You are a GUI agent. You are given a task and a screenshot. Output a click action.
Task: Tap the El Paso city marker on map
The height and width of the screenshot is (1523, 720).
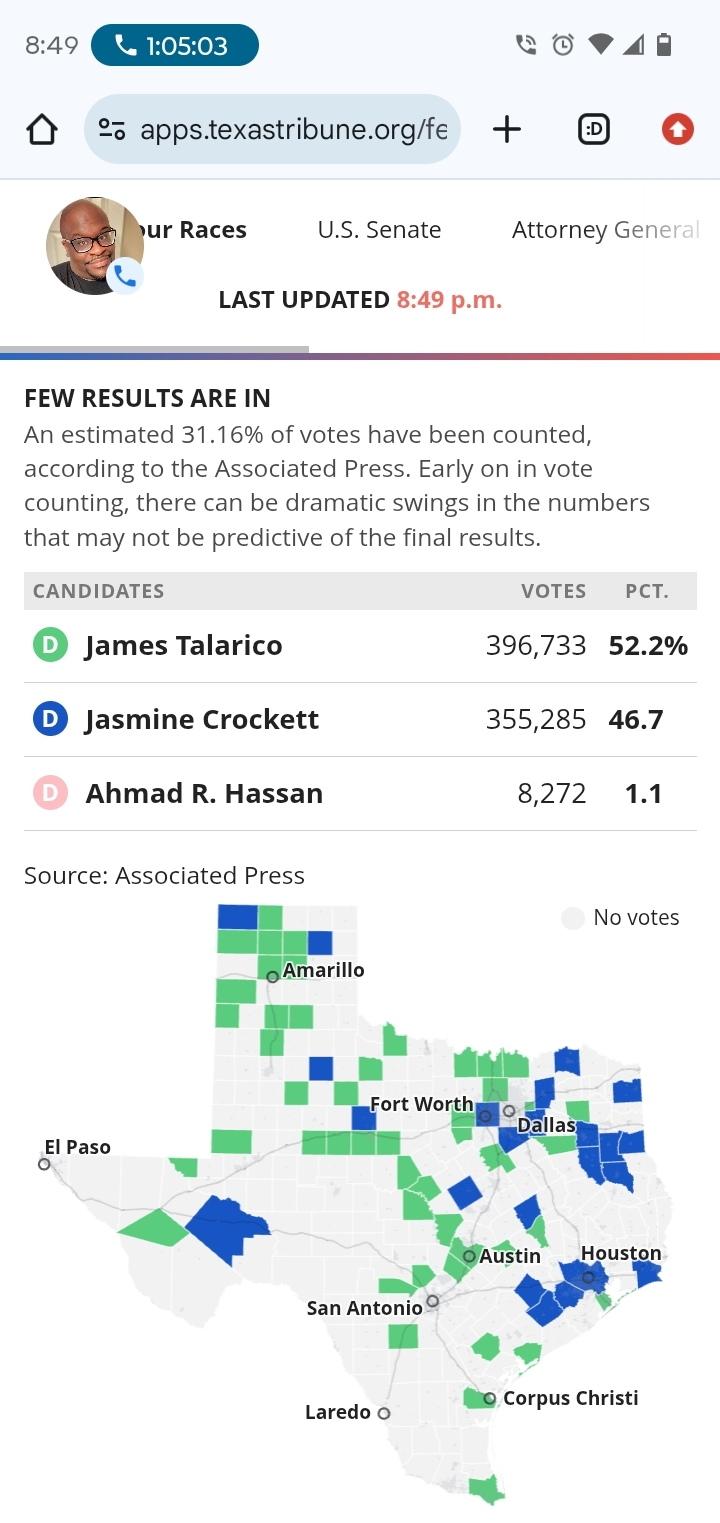click(44, 1164)
